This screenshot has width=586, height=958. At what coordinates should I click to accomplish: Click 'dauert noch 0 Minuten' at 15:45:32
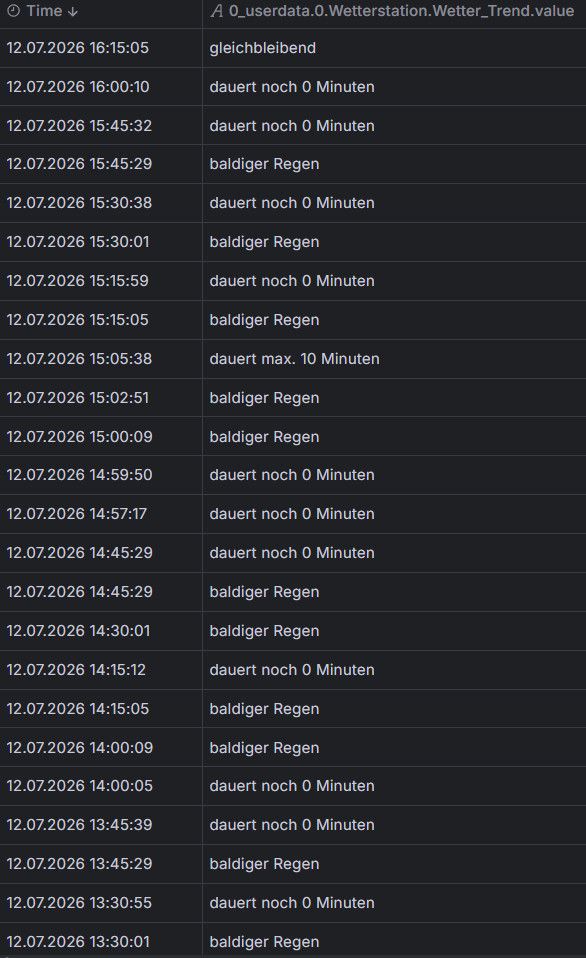[x=394, y=125]
